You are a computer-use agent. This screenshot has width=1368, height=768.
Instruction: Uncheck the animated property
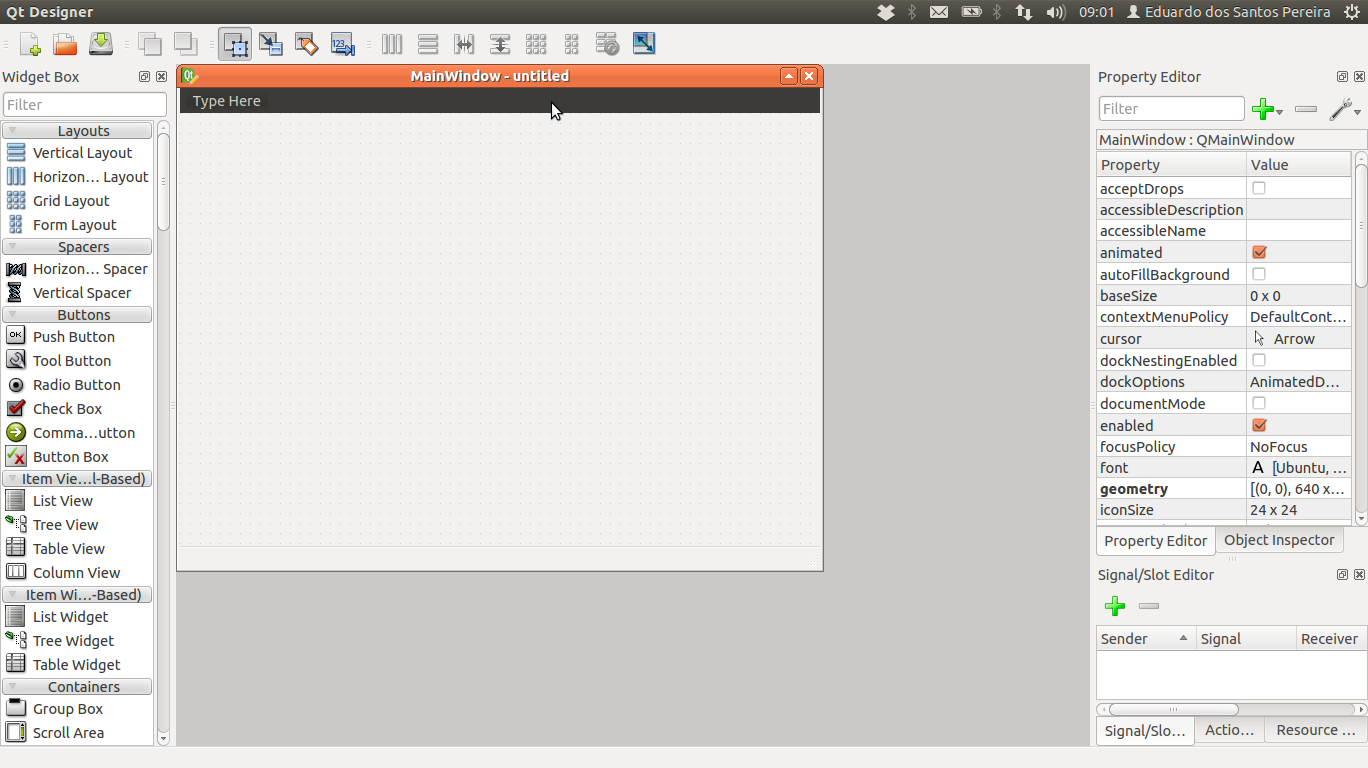(1259, 252)
